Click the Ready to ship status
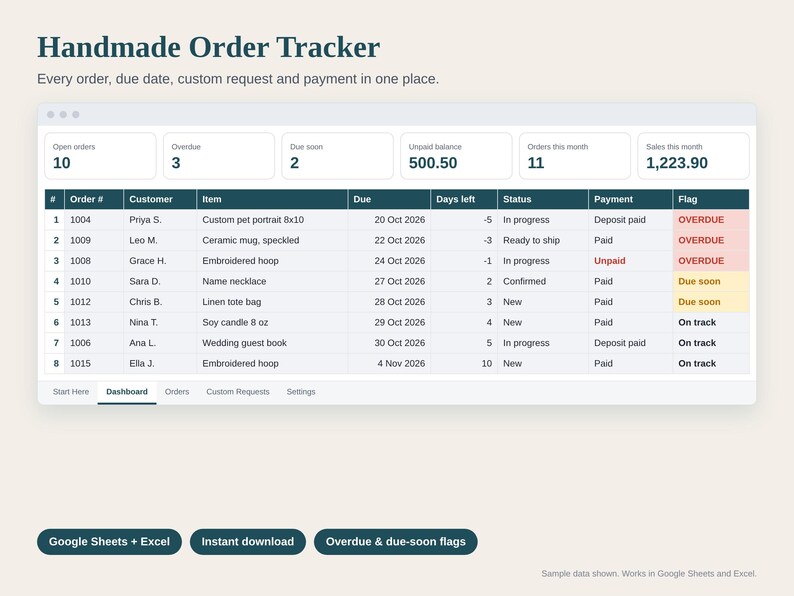Image resolution: width=794 pixels, height=596 pixels. tap(543, 241)
